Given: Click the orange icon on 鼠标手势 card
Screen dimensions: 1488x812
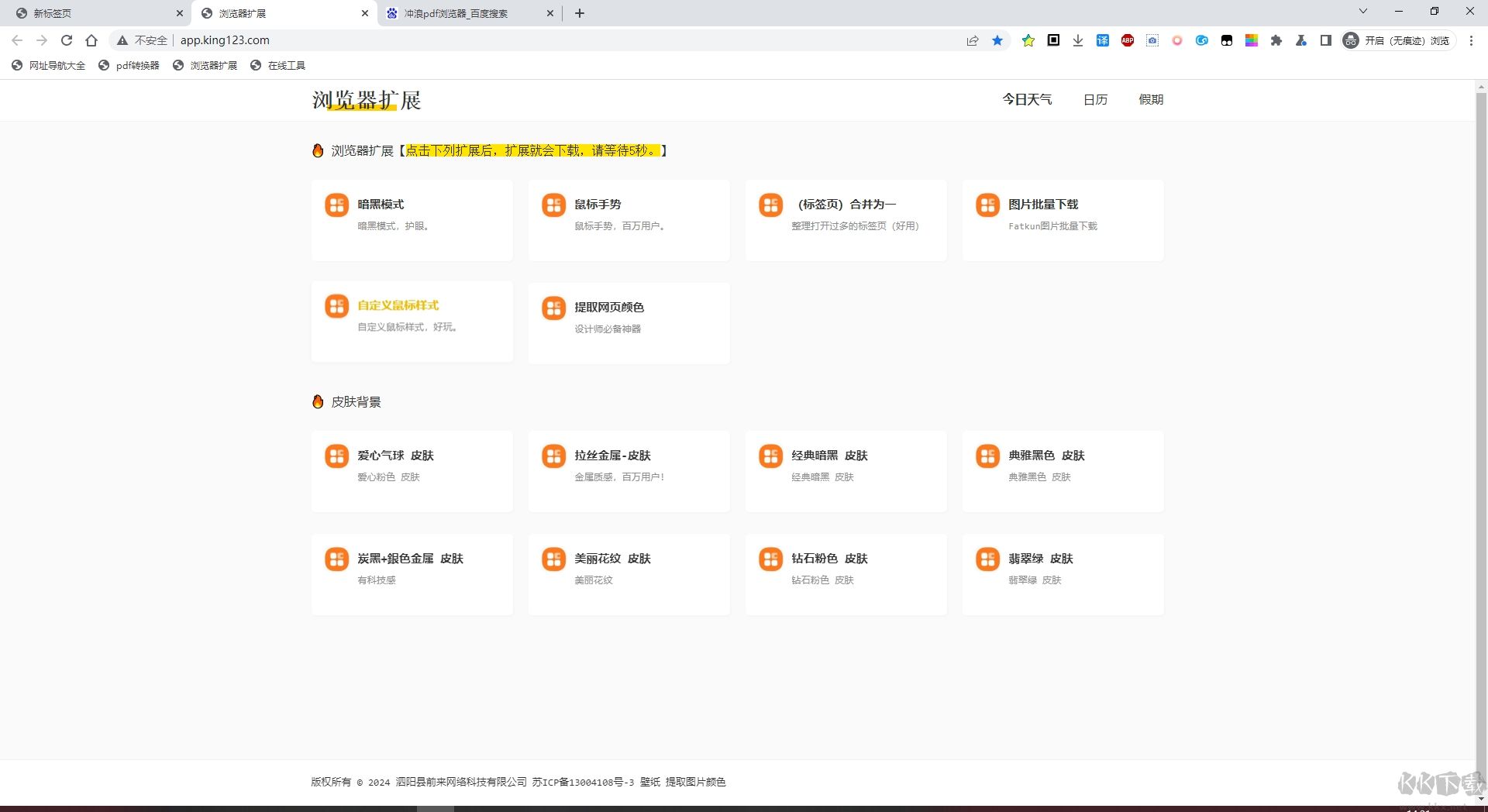Looking at the screenshot, I should pos(553,205).
